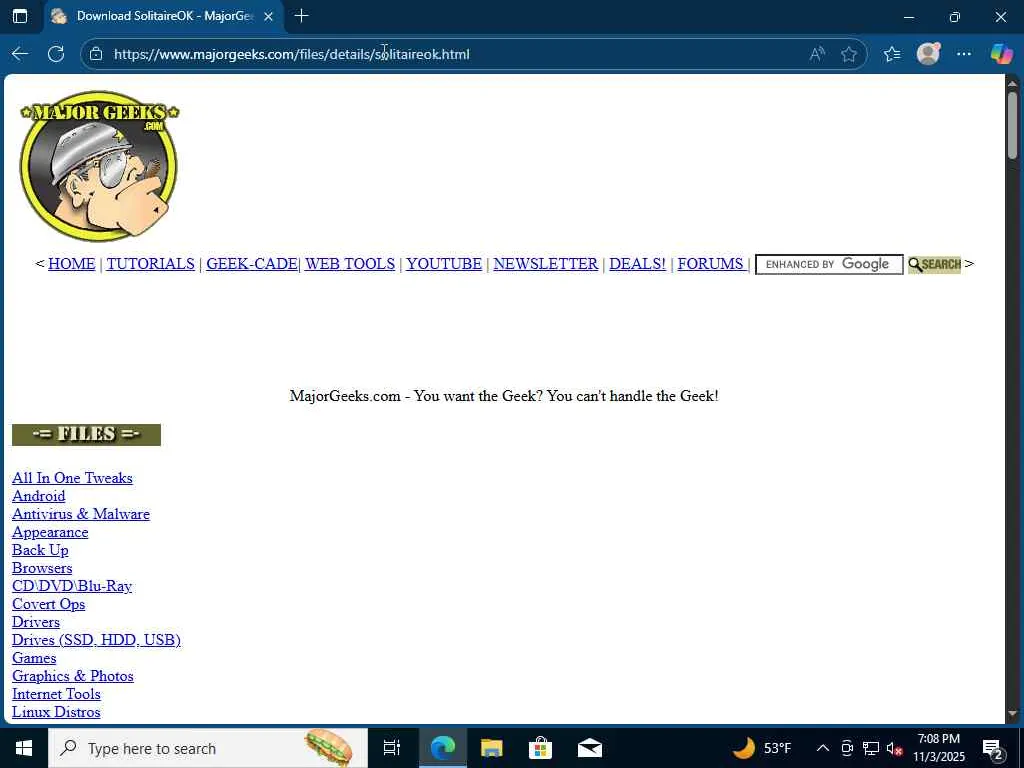Open the NEWSLETTER link

(x=546, y=264)
